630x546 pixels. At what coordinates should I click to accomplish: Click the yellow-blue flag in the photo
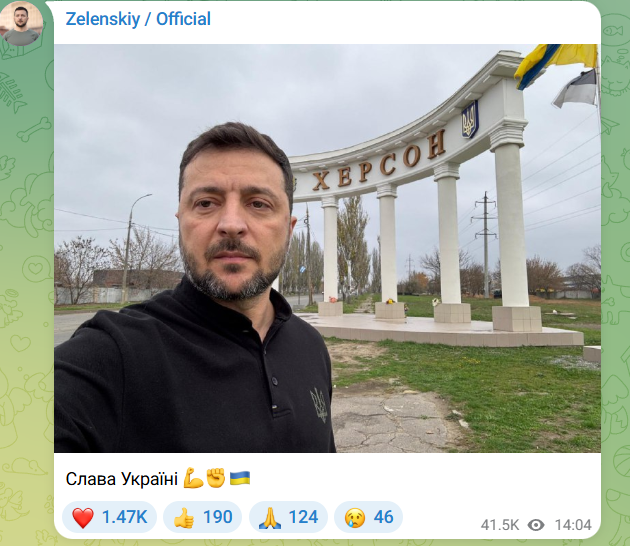tap(556, 64)
